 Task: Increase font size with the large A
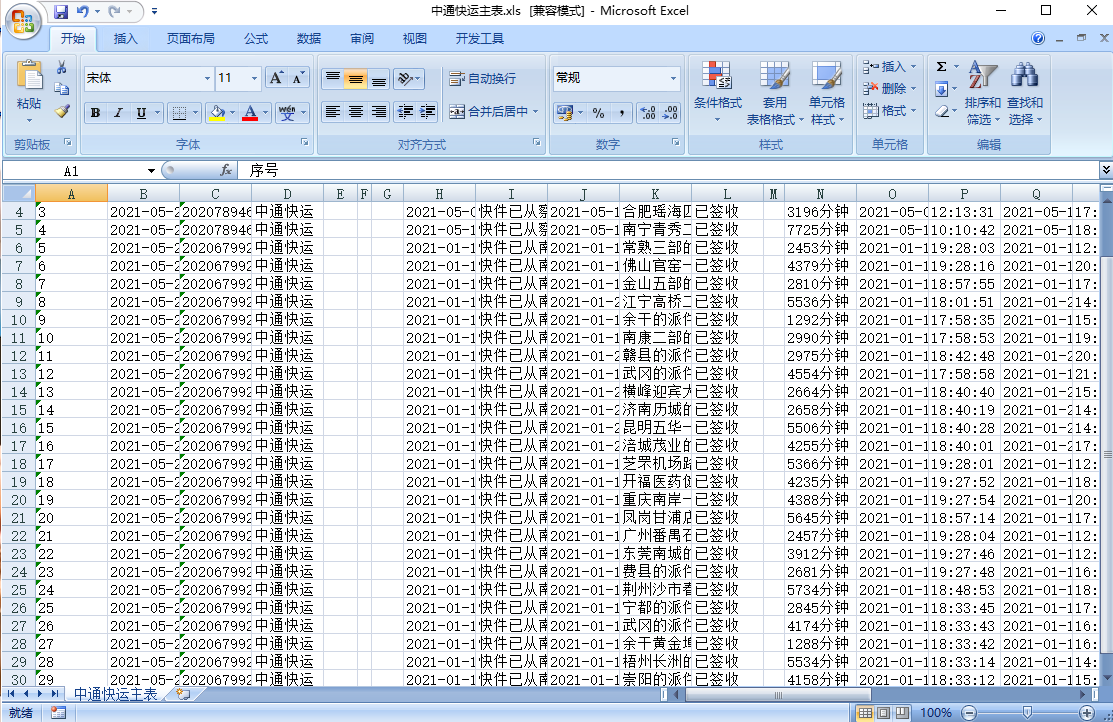pyautogui.click(x=276, y=78)
